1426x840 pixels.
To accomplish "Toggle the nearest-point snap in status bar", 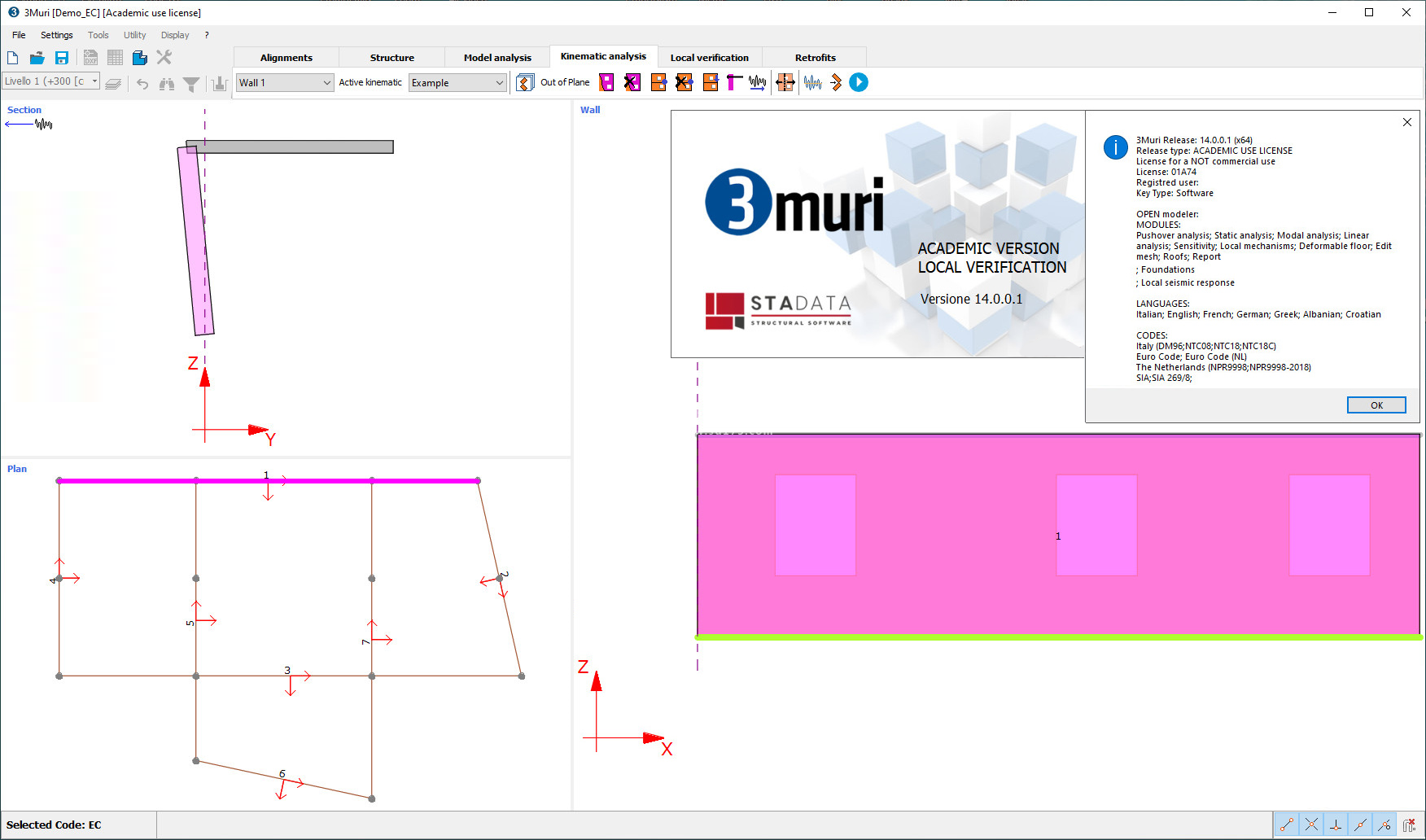I will click(x=1384, y=825).
